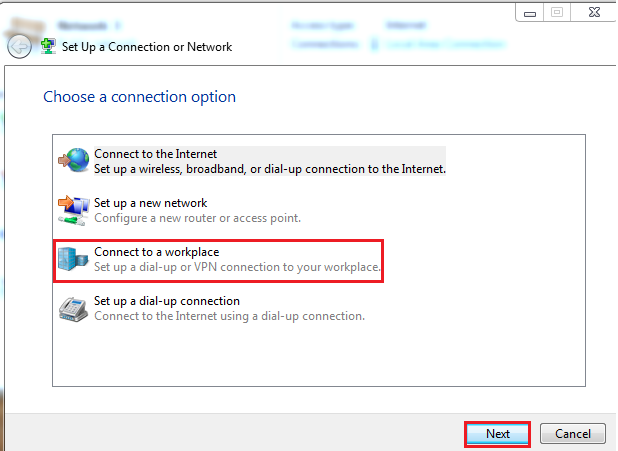The image size is (618, 451).
Task: Click the telephone dial-up icon
Action: coord(75,308)
